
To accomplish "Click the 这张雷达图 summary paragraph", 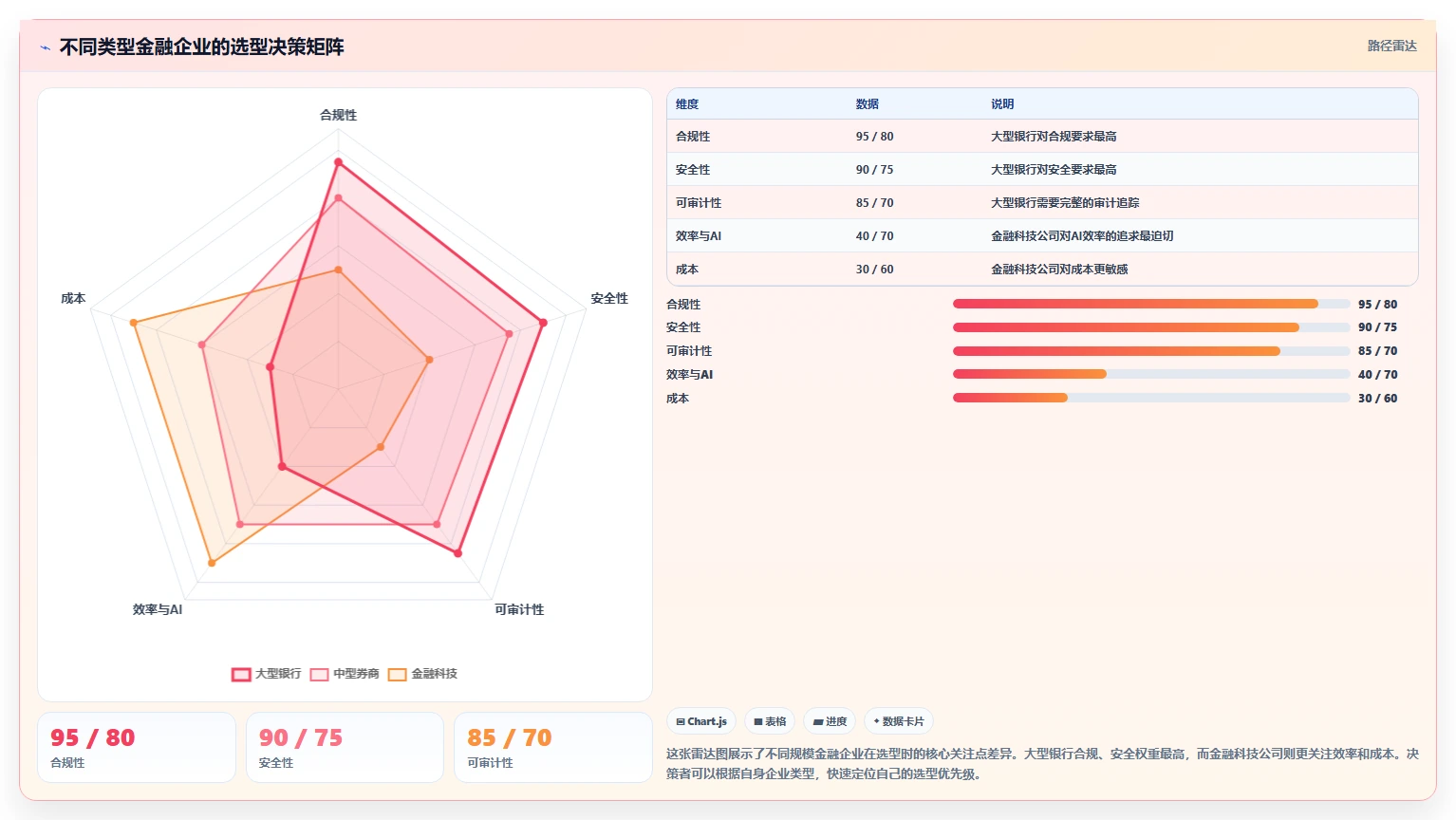I will (1042, 764).
